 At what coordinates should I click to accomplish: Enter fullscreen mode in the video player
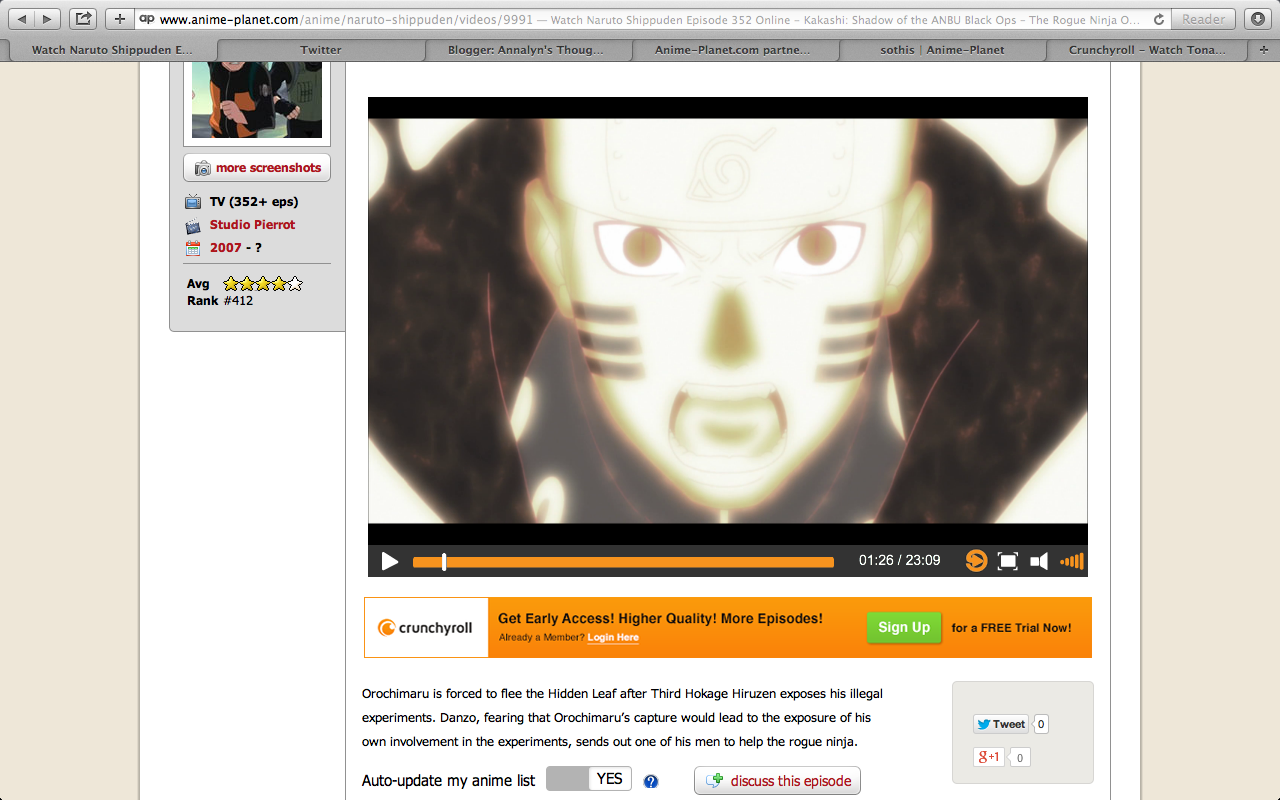coord(1008,561)
